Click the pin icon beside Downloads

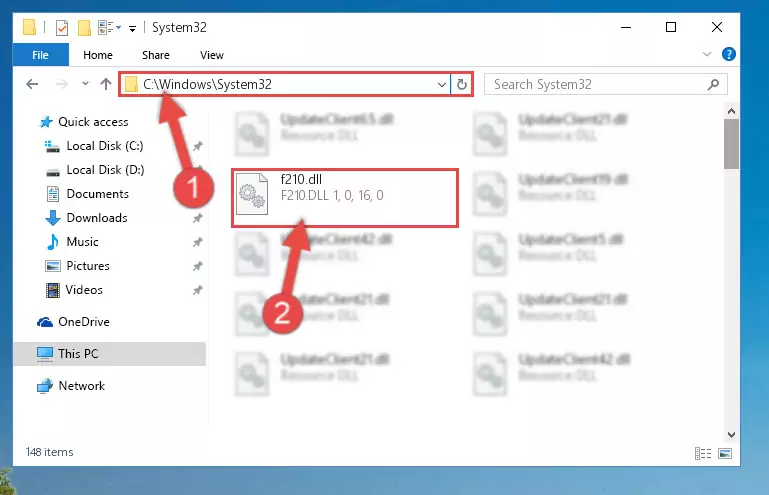pyautogui.click(x=198, y=218)
